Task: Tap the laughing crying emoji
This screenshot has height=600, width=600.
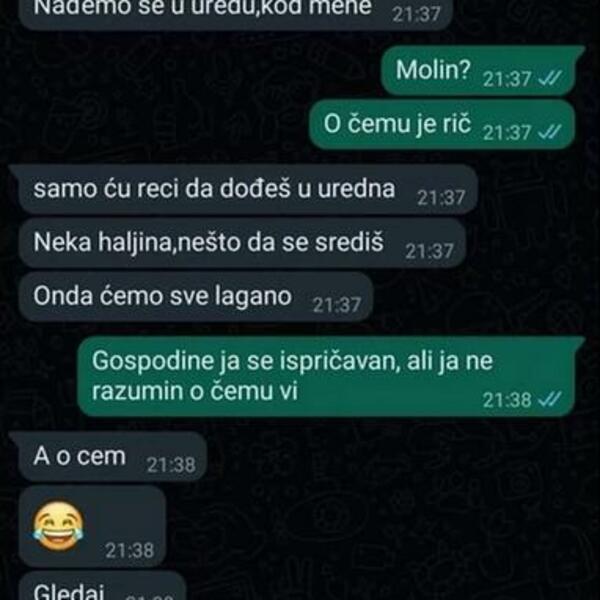Action: [58, 525]
